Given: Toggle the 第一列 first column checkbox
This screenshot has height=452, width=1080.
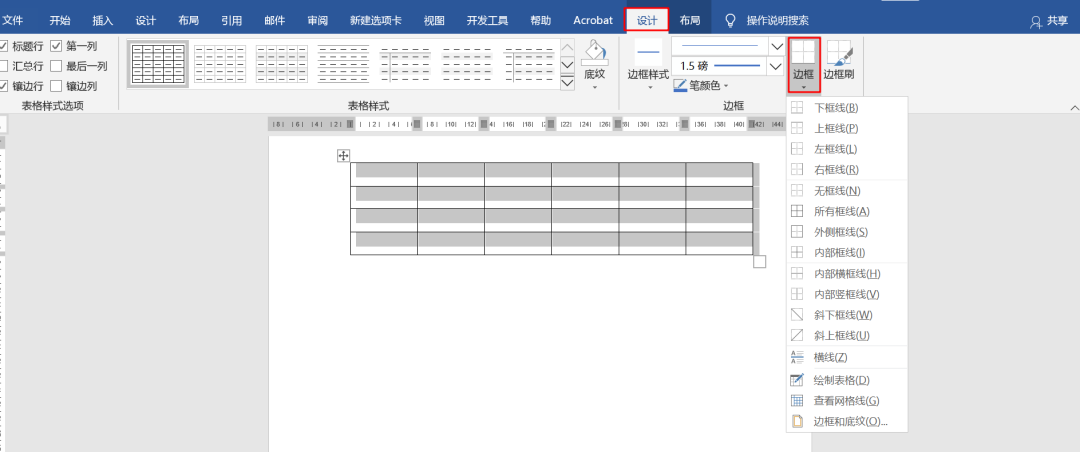Looking at the screenshot, I should [x=56, y=47].
